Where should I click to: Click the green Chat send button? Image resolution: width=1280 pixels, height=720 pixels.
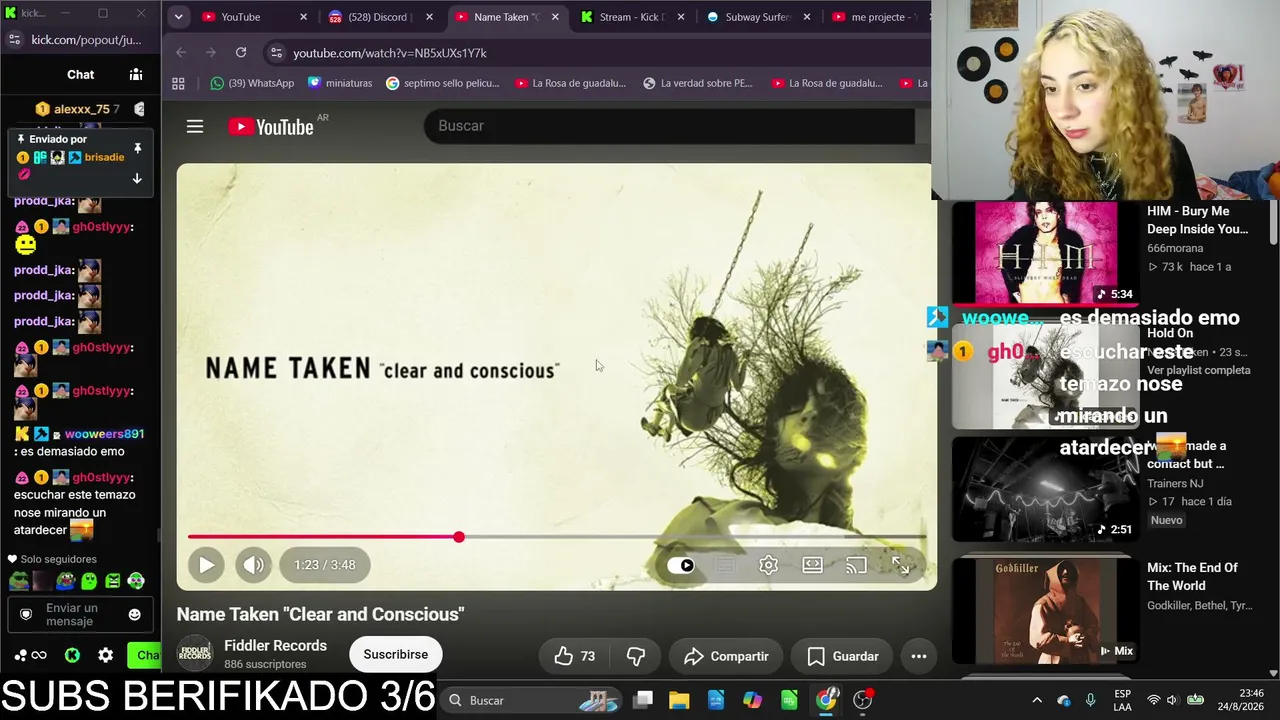tap(144, 656)
